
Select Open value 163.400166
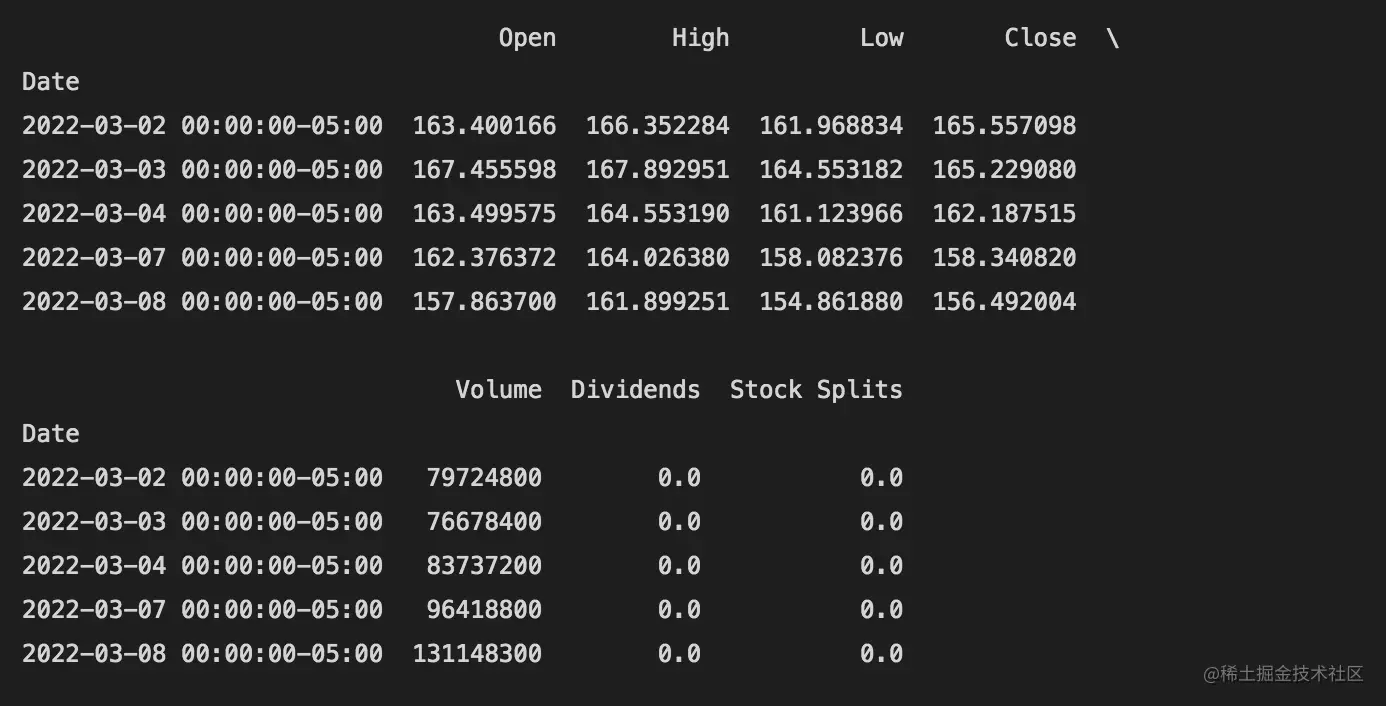[484, 126]
